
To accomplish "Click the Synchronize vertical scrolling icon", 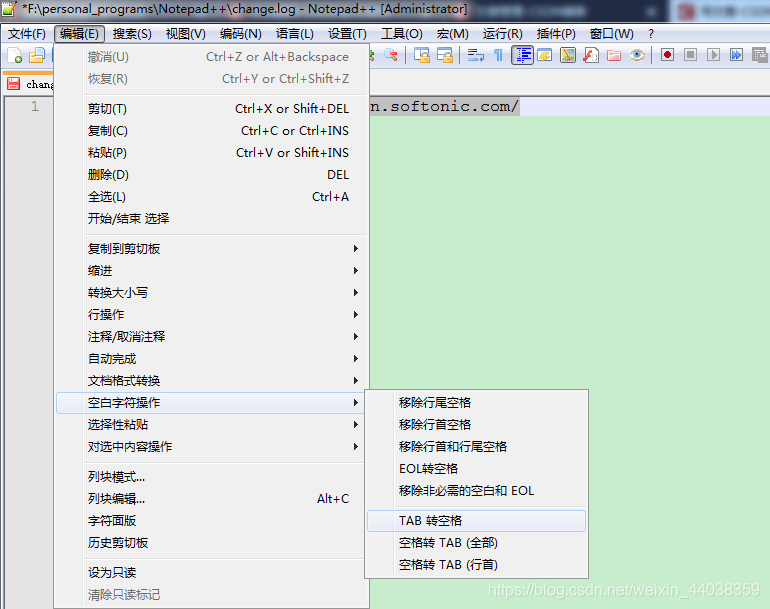I will tap(421, 55).
